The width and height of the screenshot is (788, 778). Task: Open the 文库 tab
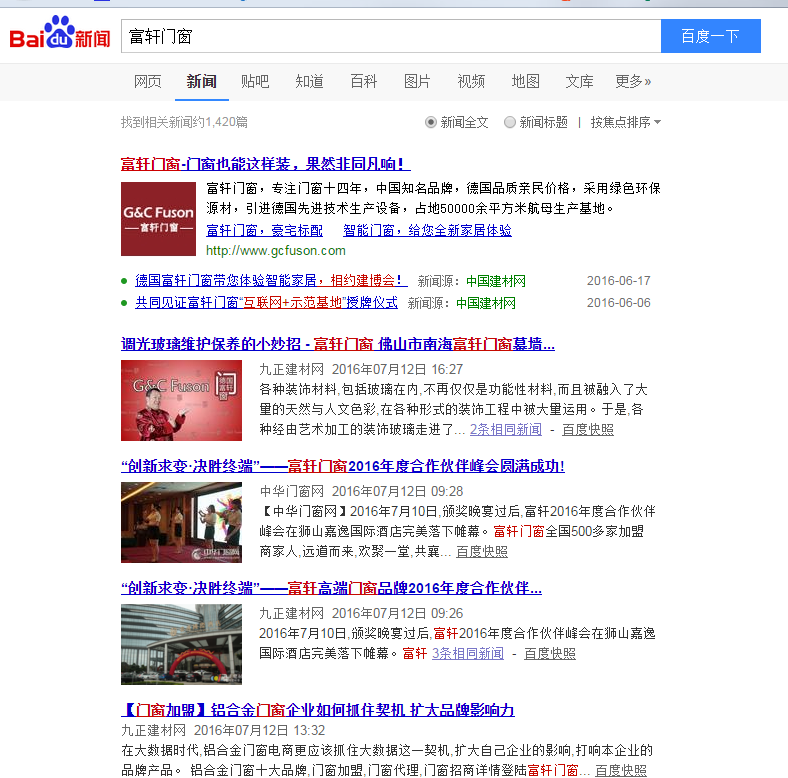(579, 81)
